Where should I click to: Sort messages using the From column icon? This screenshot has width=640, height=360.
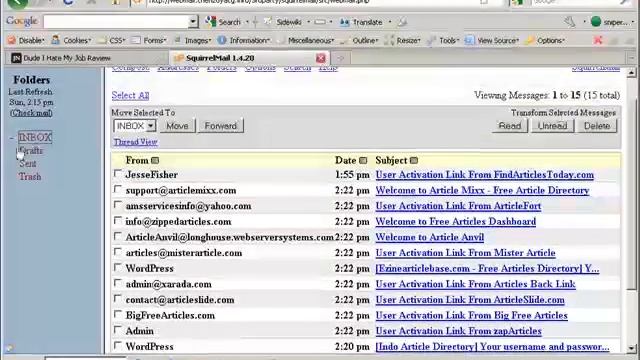click(x=155, y=160)
